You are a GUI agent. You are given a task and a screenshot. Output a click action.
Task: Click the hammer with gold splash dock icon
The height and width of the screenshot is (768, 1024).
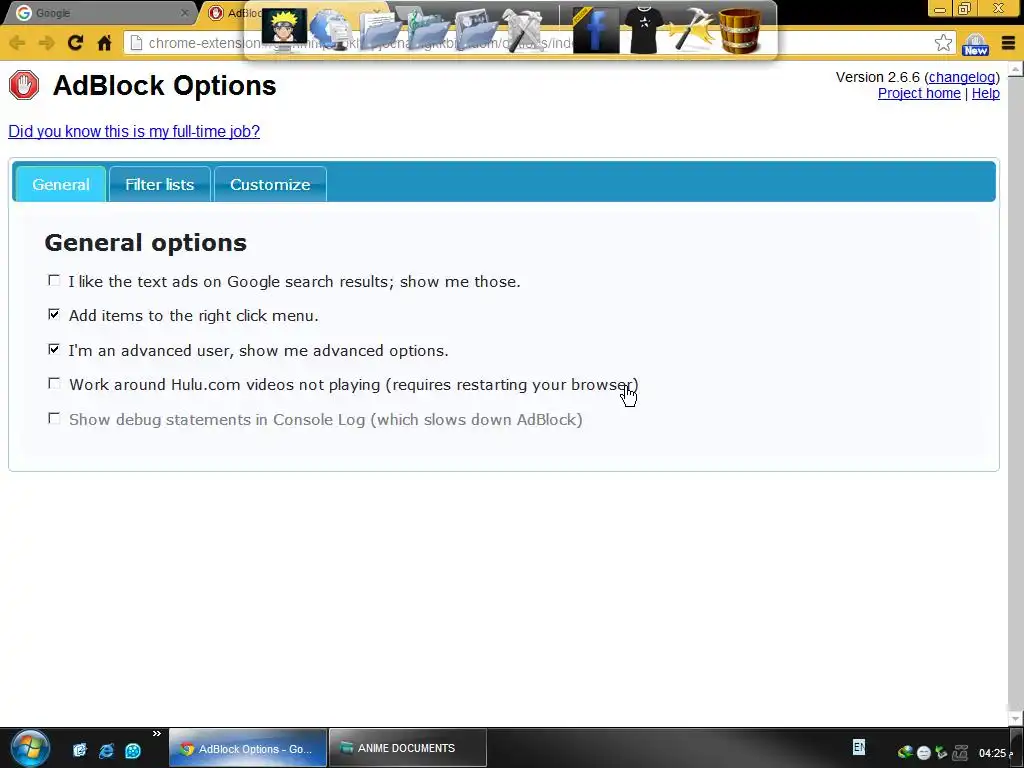pos(692,30)
